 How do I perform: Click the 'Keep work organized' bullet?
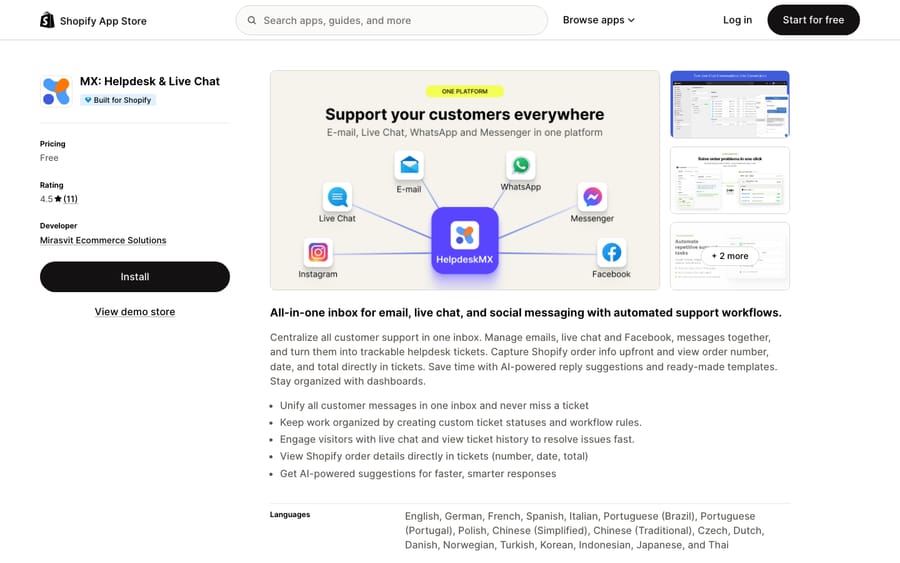pos(460,422)
